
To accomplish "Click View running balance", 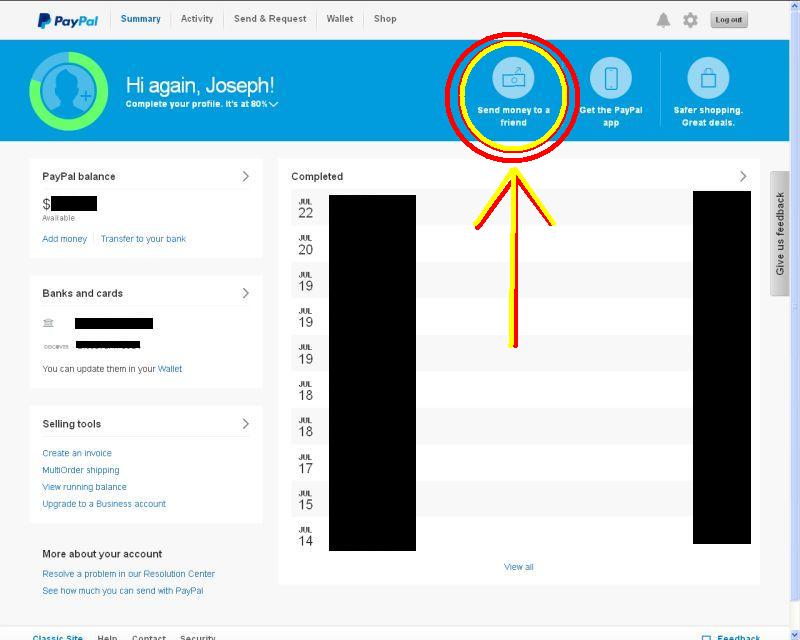I will [84, 487].
